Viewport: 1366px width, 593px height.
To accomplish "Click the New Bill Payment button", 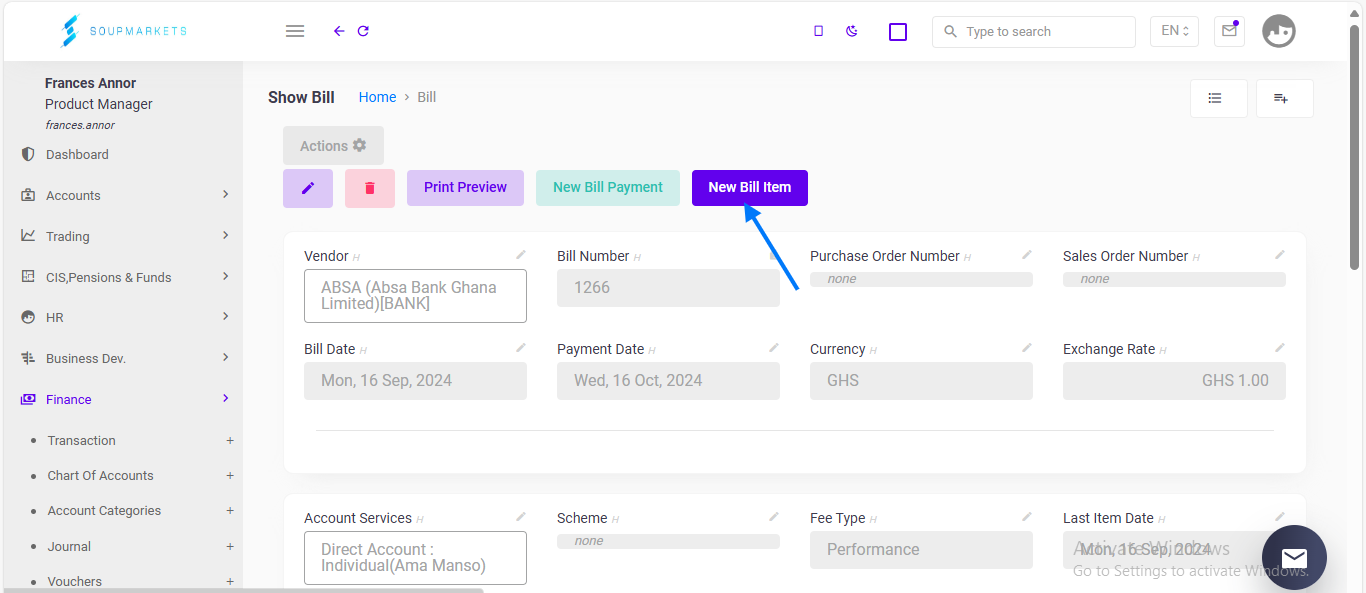I will pos(608,188).
